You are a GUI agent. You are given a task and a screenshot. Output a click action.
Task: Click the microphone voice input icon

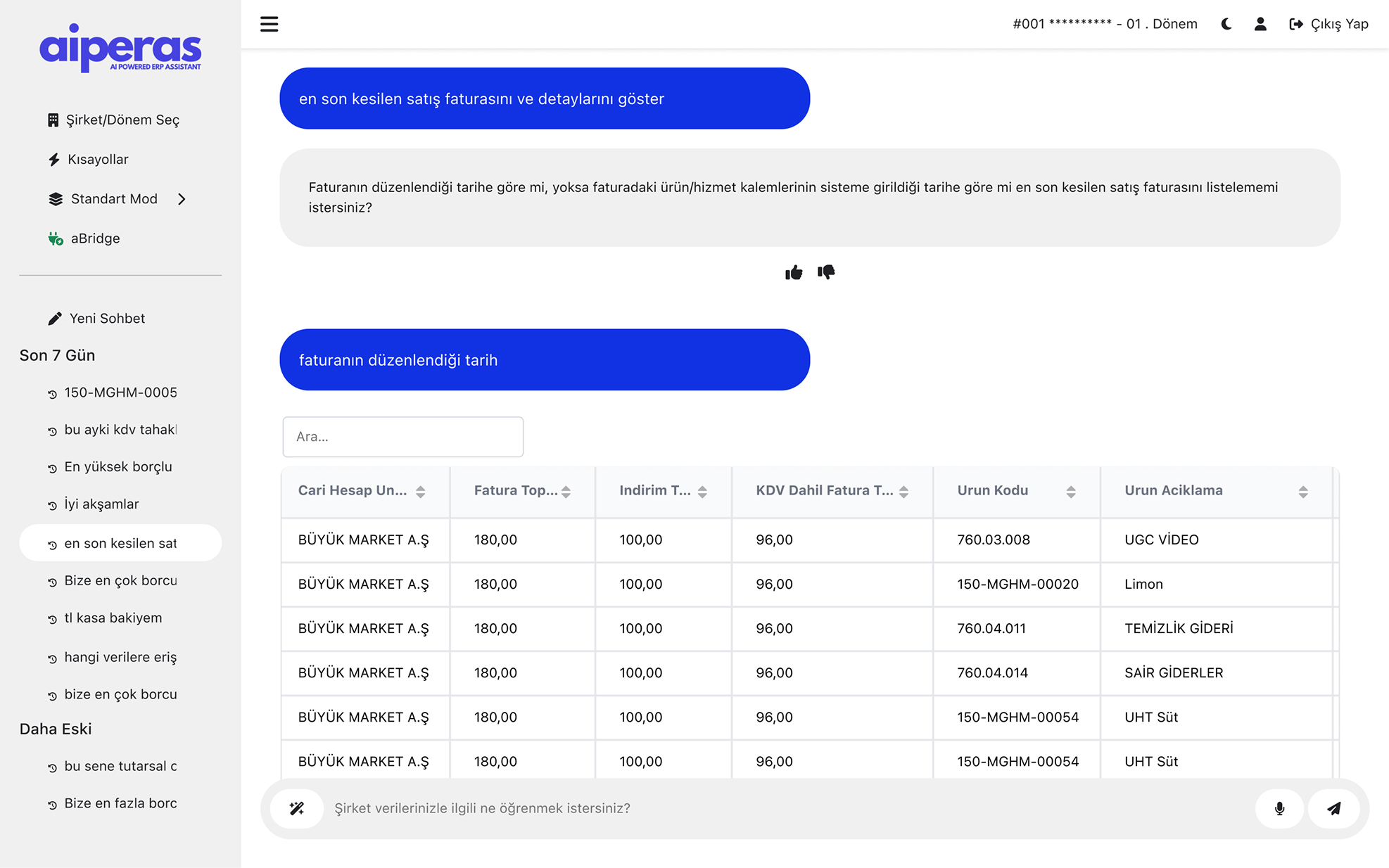(1279, 808)
